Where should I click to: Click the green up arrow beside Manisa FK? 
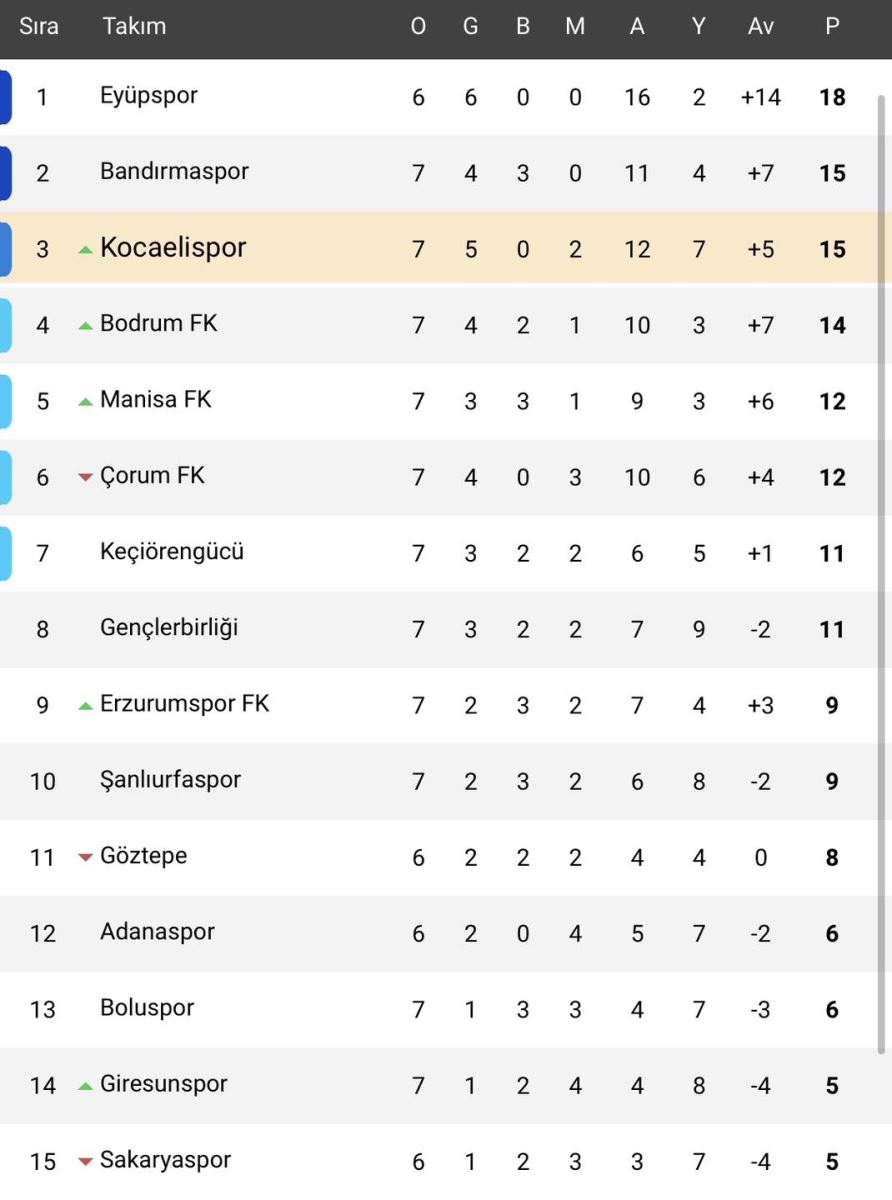[85, 401]
